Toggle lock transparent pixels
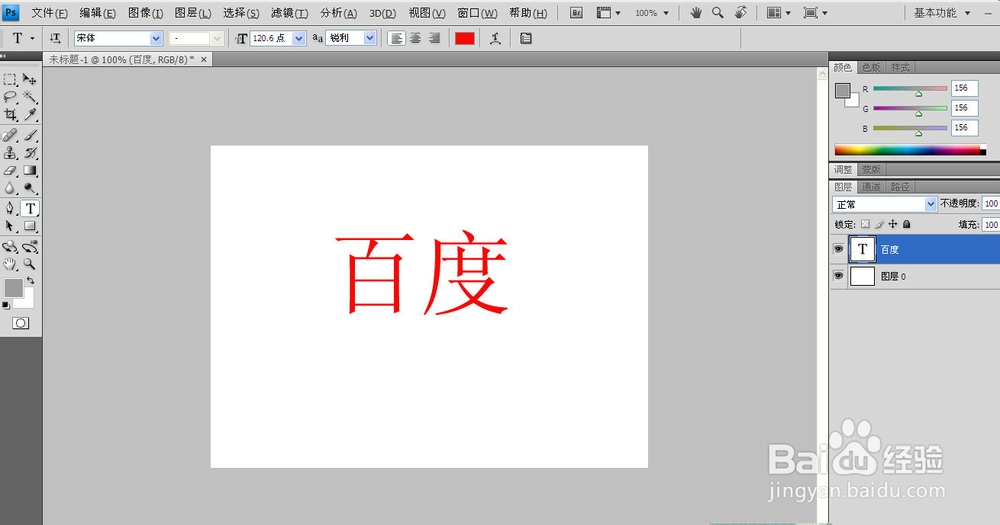Image resolution: width=1000 pixels, height=525 pixels. coord(865,224)
